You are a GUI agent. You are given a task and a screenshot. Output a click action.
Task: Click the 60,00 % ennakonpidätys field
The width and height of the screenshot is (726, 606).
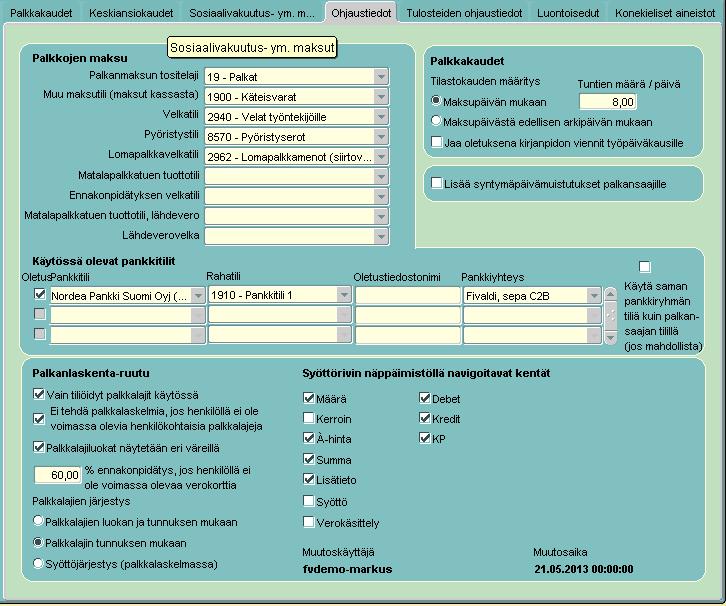coord(57,475)
